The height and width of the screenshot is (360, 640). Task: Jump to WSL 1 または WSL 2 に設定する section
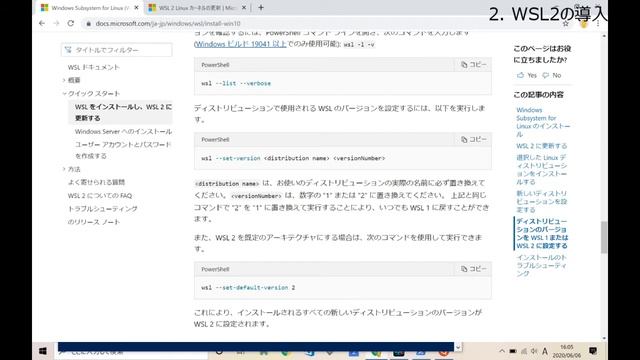click(x=542, y=233)
